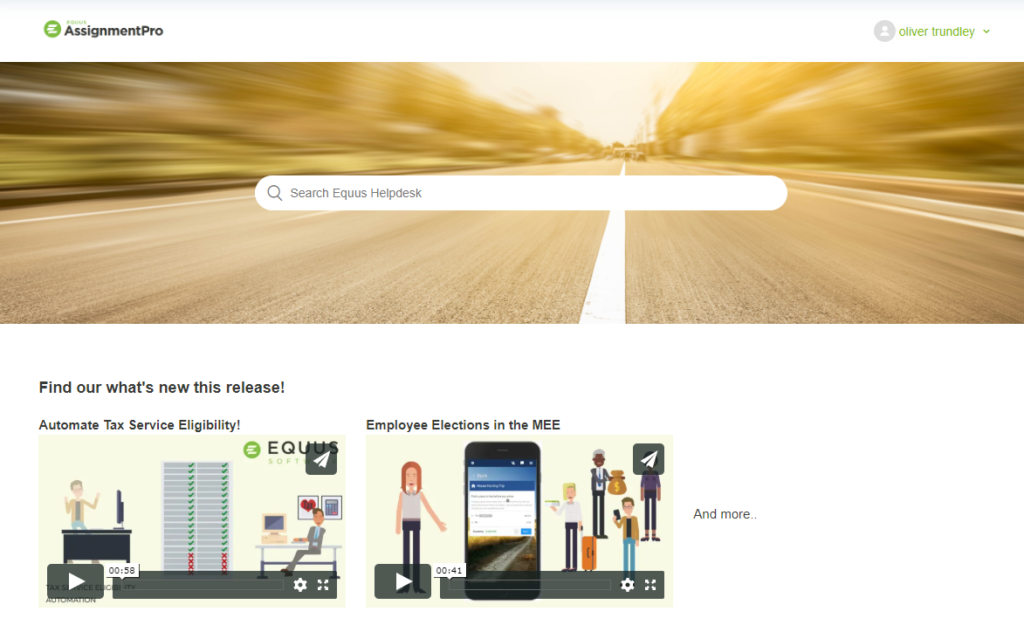
Task: Open settings gear on Employee Elections video
Action: [x=627, y=585]
